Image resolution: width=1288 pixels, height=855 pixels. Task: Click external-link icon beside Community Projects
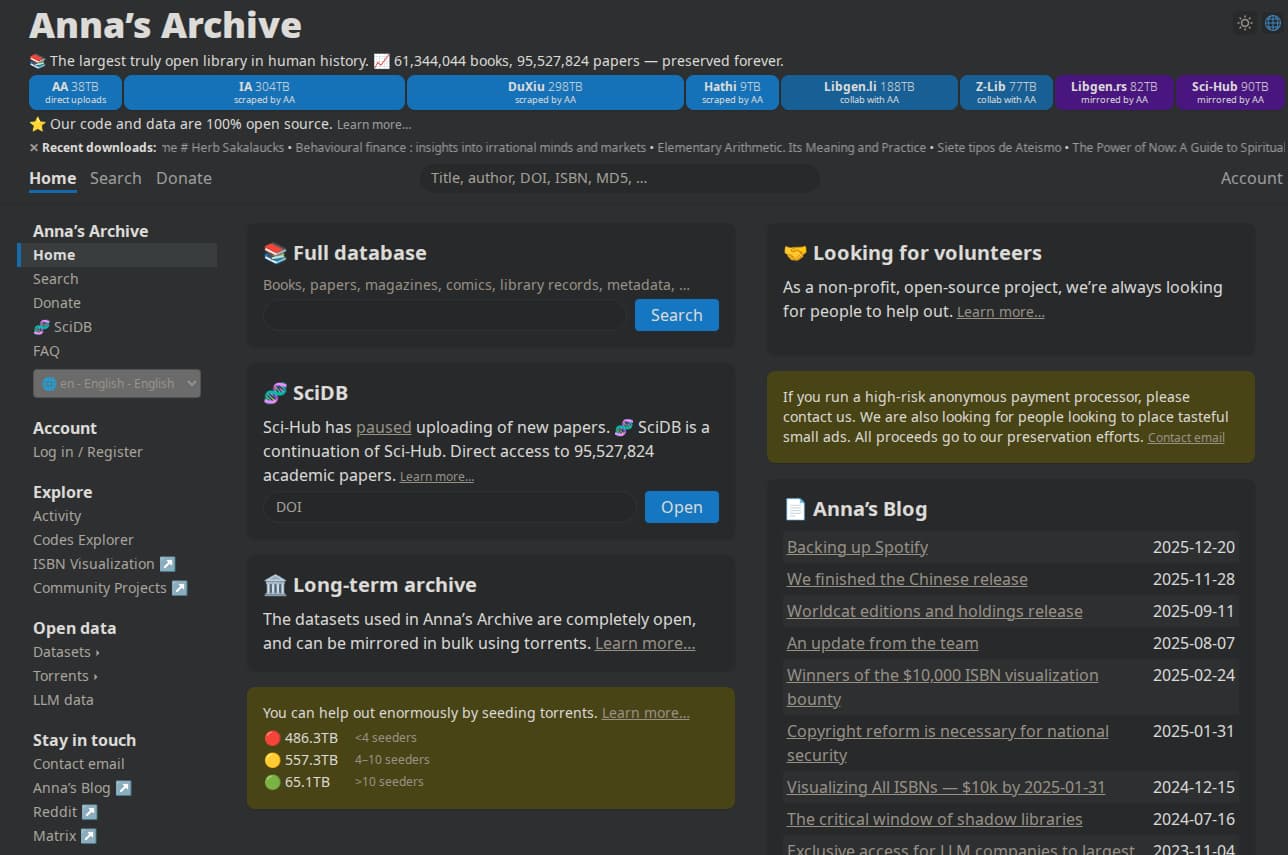pyautogui.click(x=179, y=588)
